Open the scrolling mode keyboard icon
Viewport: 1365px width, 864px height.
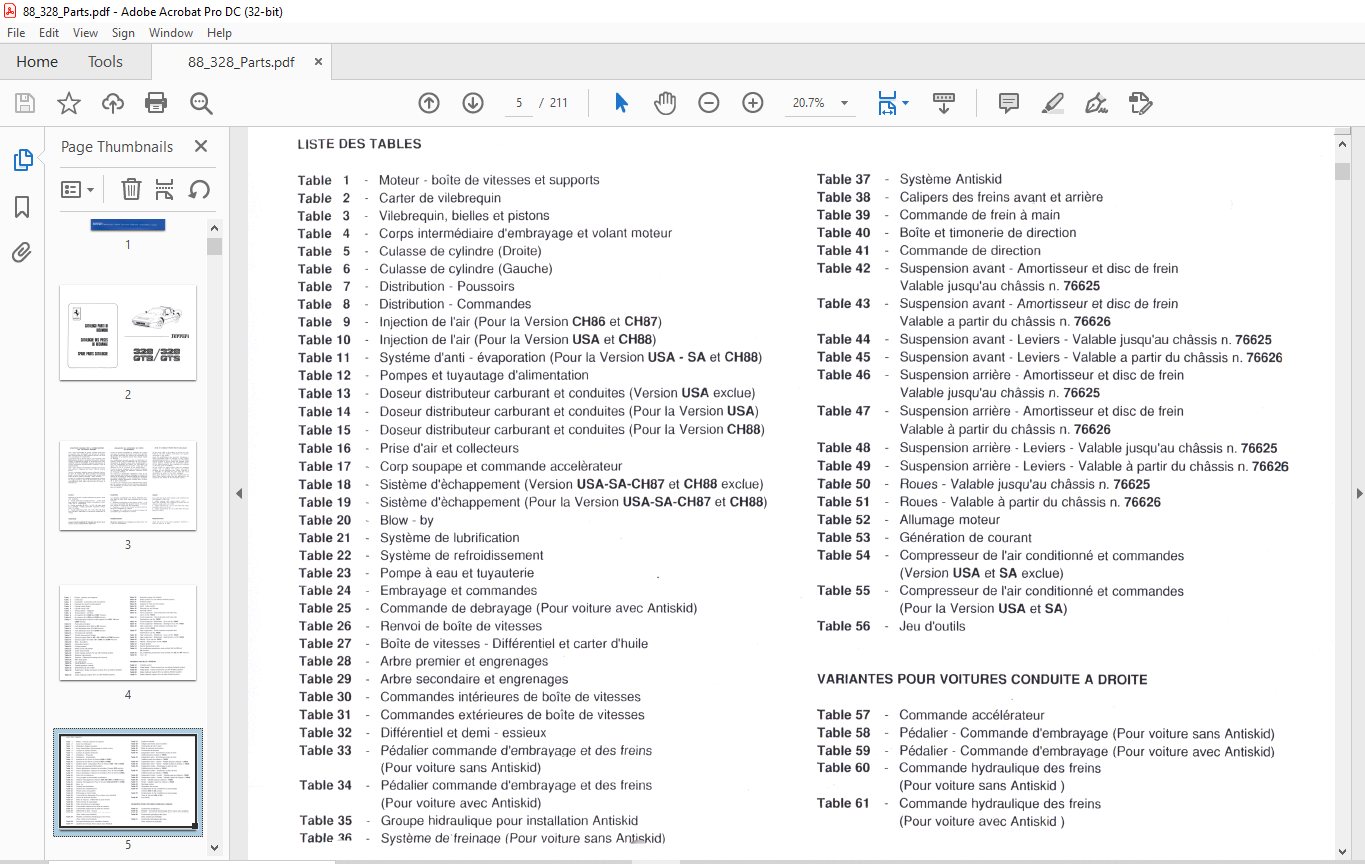(944, 103)
